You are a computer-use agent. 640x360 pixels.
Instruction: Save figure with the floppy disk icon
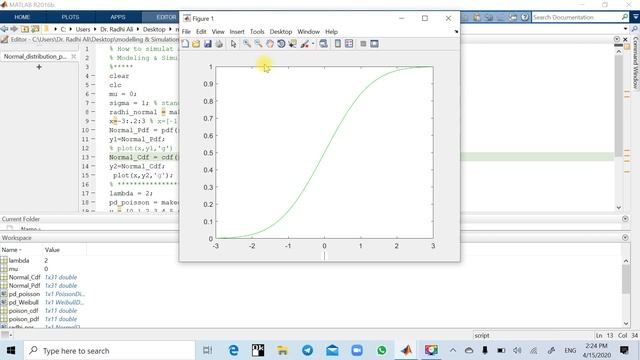(x=208, y=44)
